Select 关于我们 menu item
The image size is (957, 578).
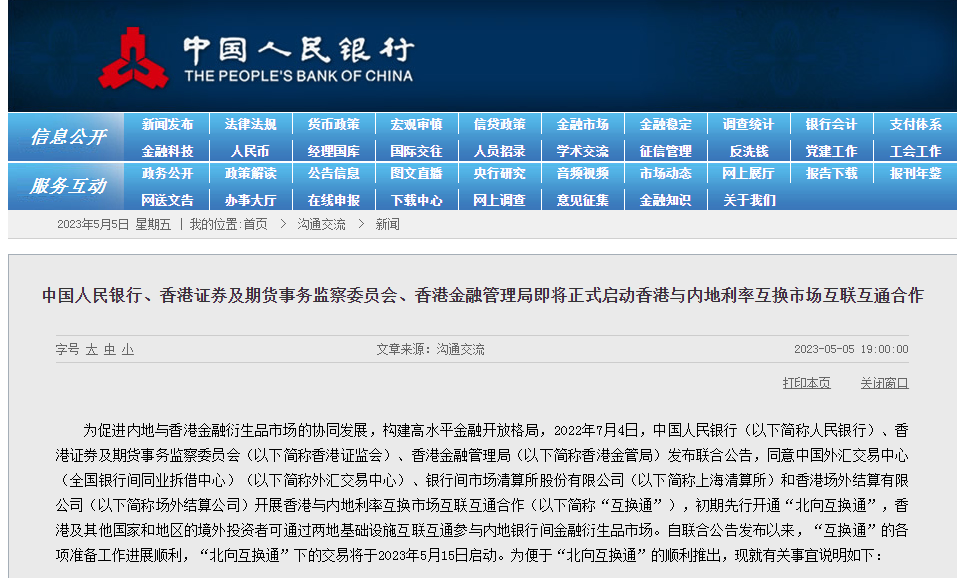click(x=748, y=200)
